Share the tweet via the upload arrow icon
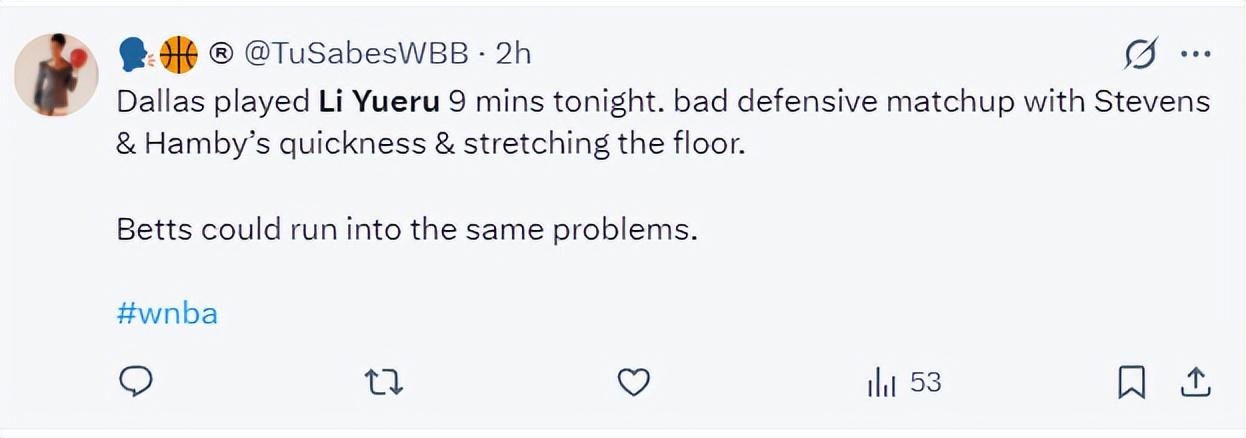 1196,381
